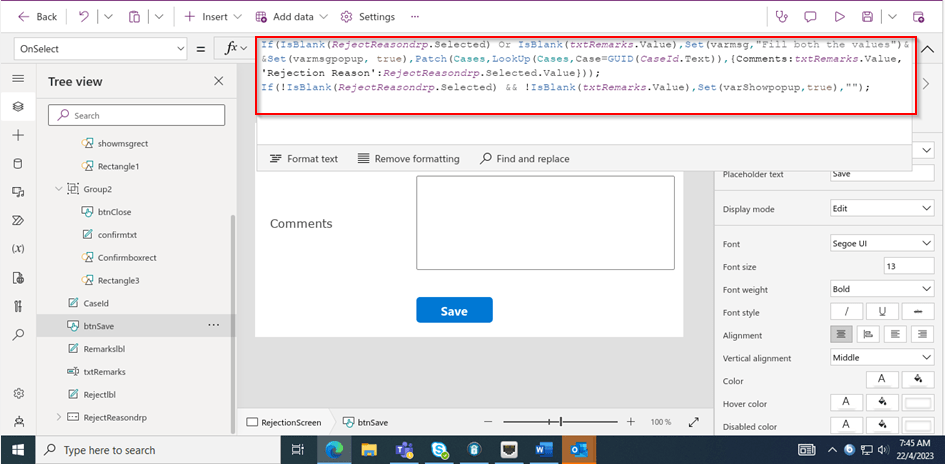Click Format text in formula bar
945x464 pixels.
click(304, 158)
